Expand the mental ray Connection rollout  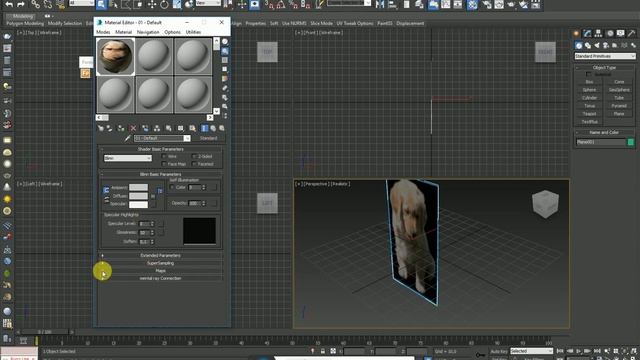pyautogui.click(x=160, y=278)
